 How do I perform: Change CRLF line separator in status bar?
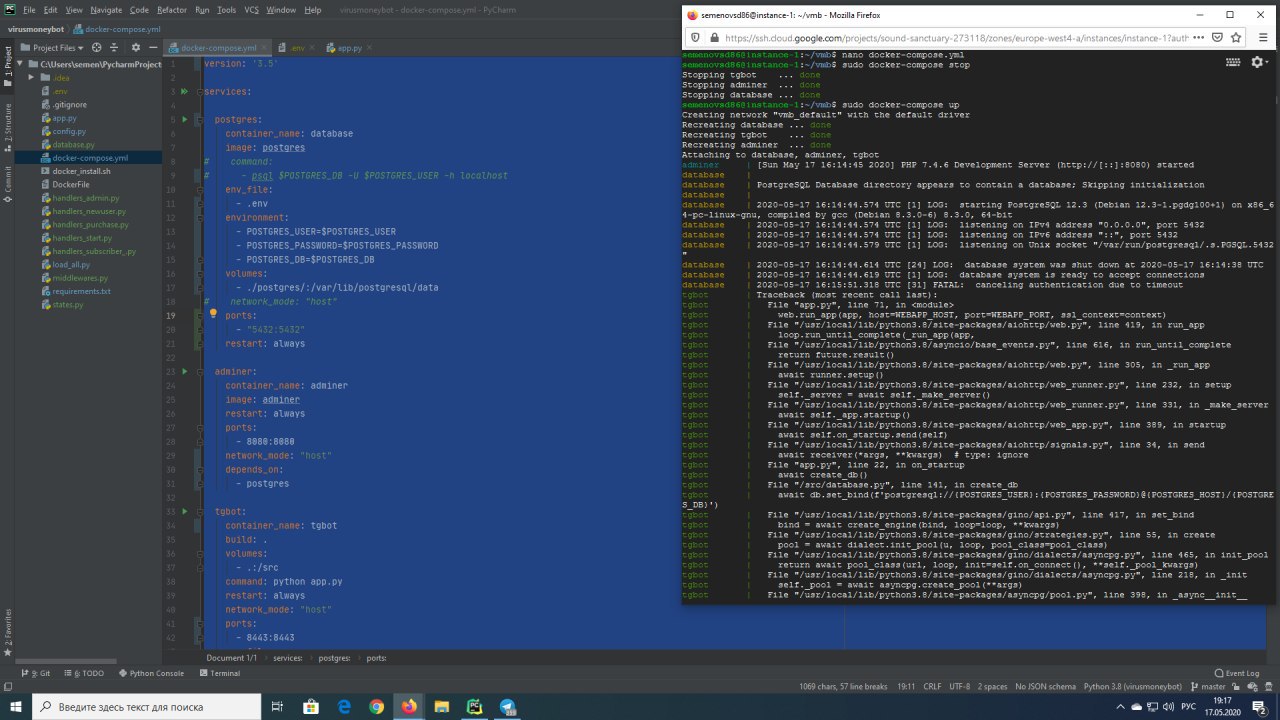point(932,687)
